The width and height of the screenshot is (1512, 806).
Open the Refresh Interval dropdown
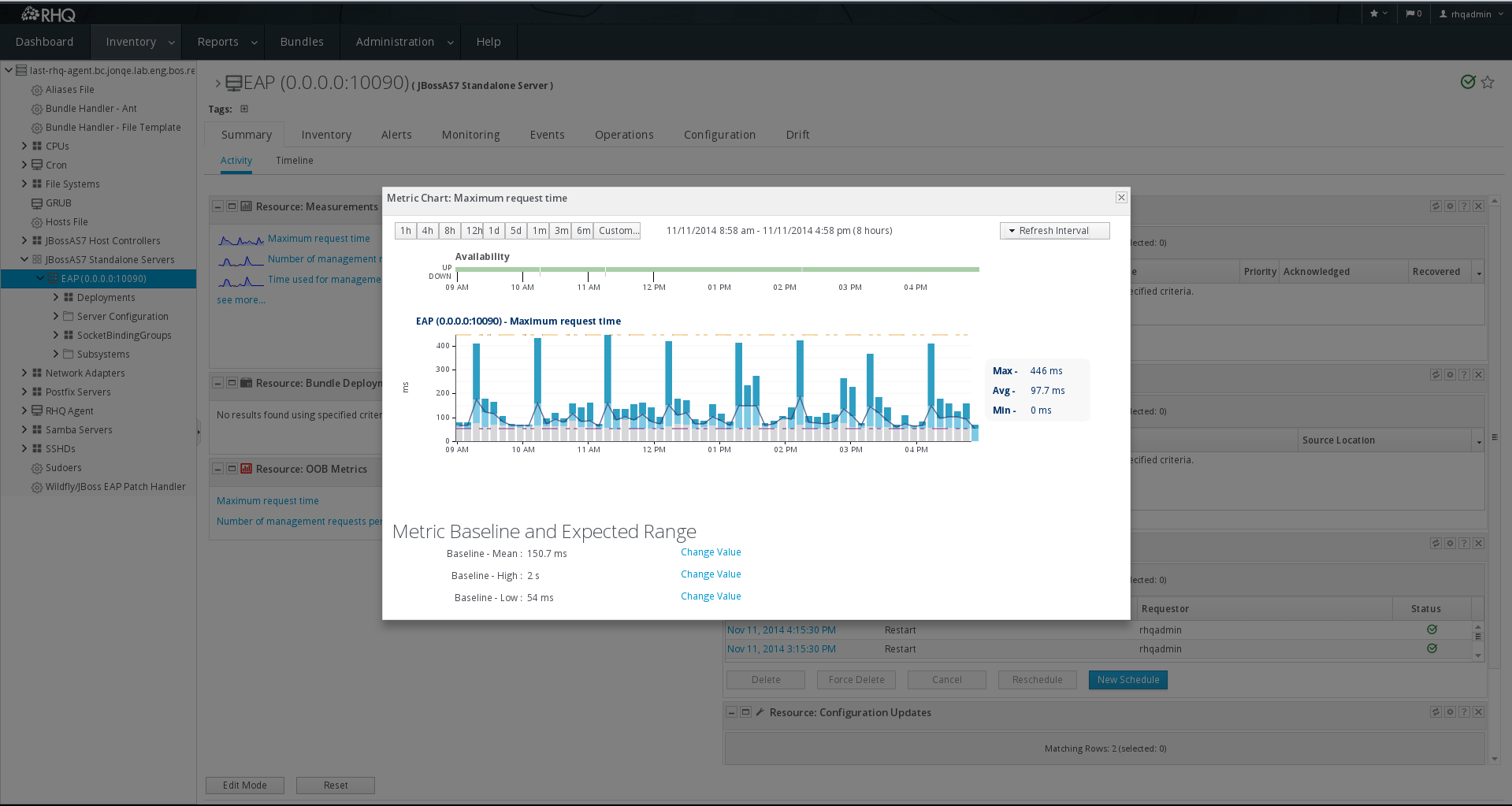(1054, 231)
